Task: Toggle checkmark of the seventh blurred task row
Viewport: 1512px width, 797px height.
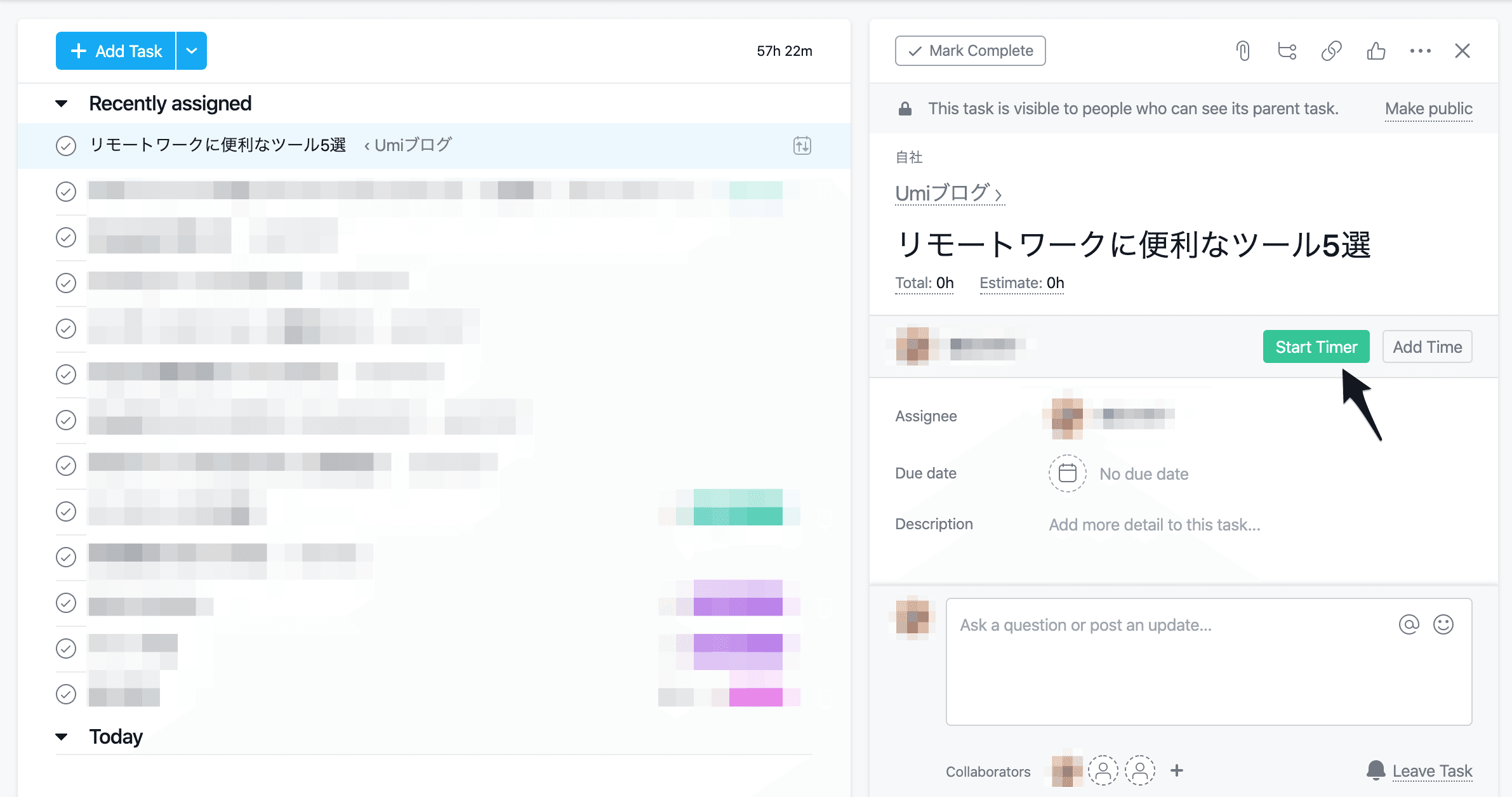Action: (x=66, y=466)
